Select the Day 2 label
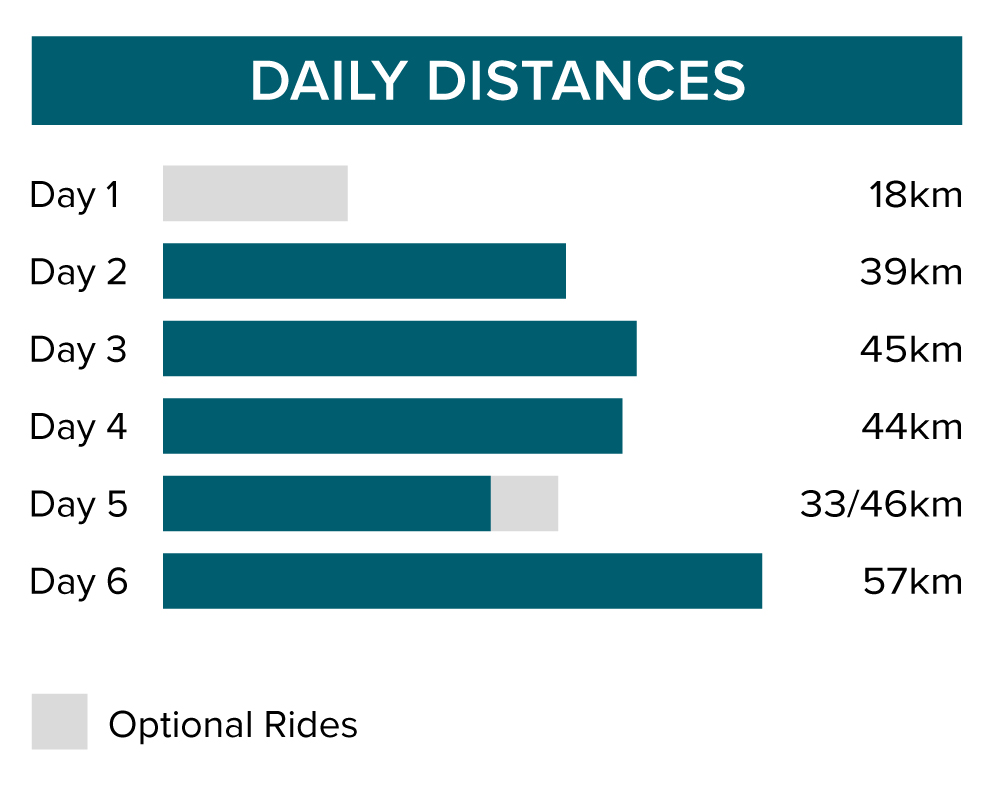 point(79,272)
